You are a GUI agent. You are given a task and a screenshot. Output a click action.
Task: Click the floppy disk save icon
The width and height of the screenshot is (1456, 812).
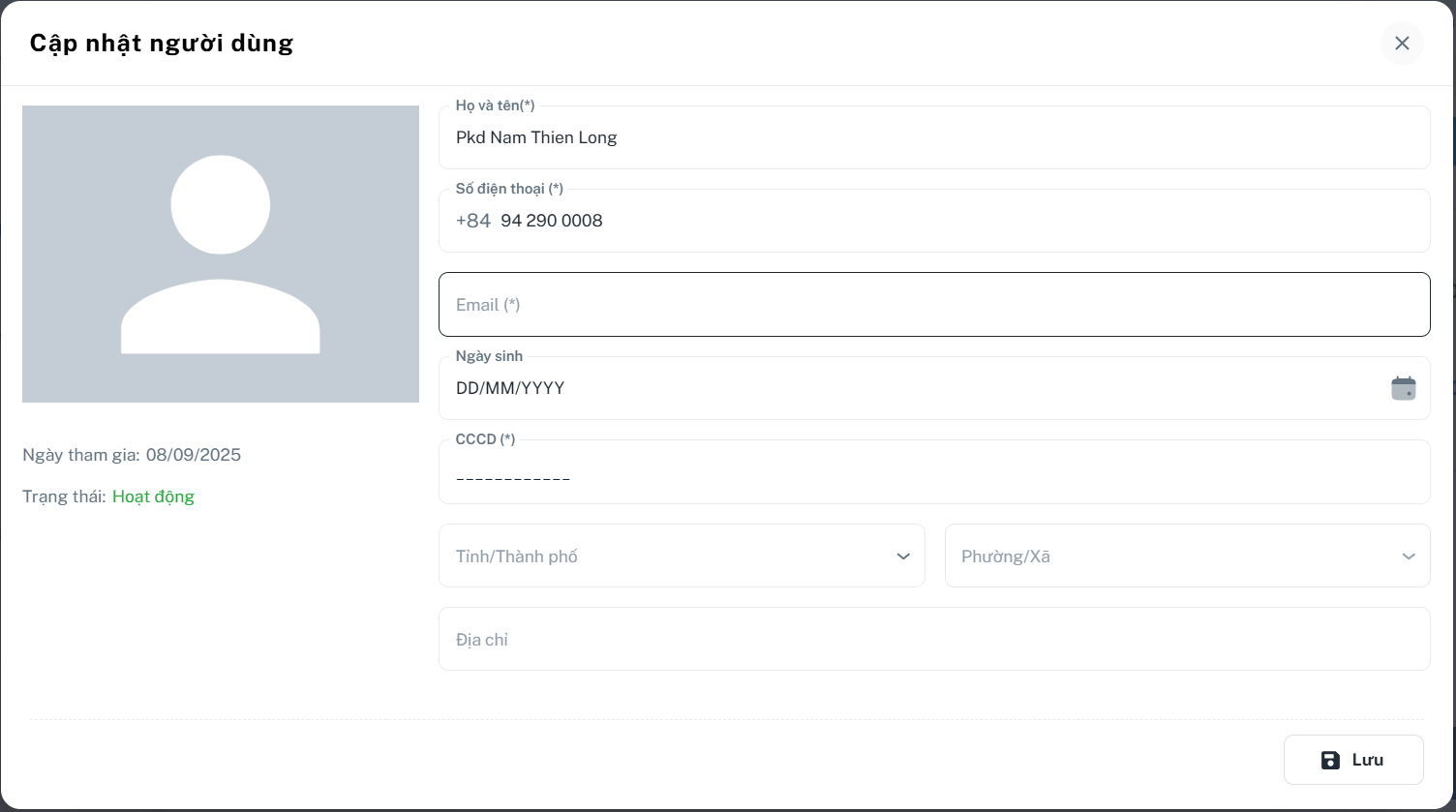(1330, 760)
